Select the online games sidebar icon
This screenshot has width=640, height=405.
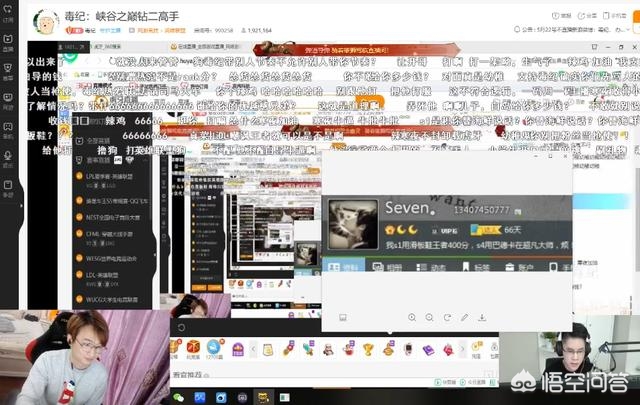(x=8, y=100)
